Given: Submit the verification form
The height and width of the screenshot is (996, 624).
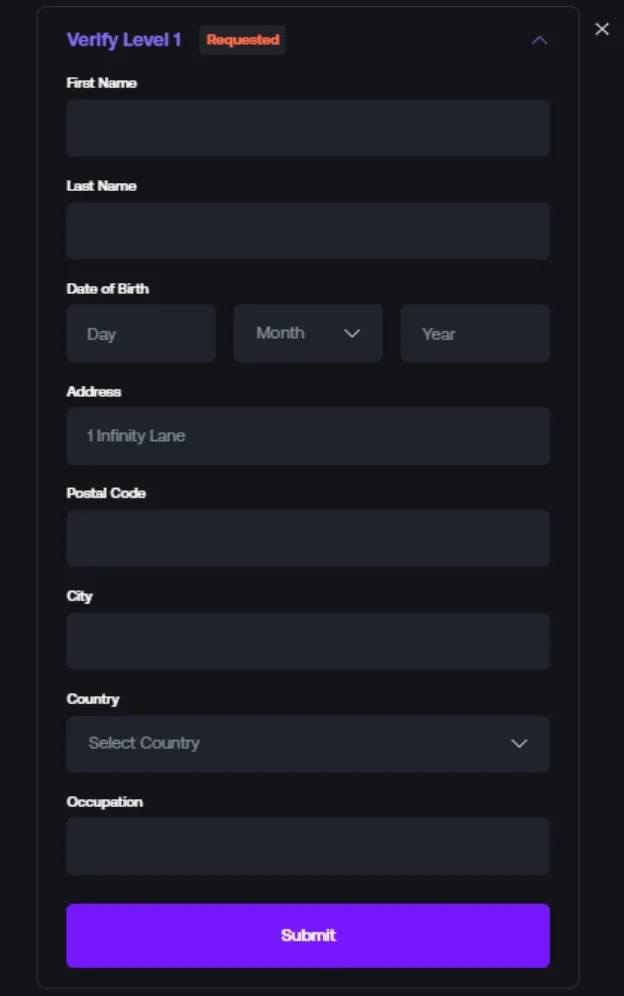Looking at the screenshot, I should [x=307, y=935].
